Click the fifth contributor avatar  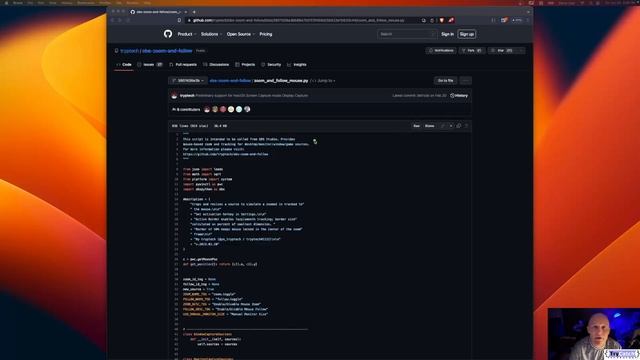pos(239,109)
